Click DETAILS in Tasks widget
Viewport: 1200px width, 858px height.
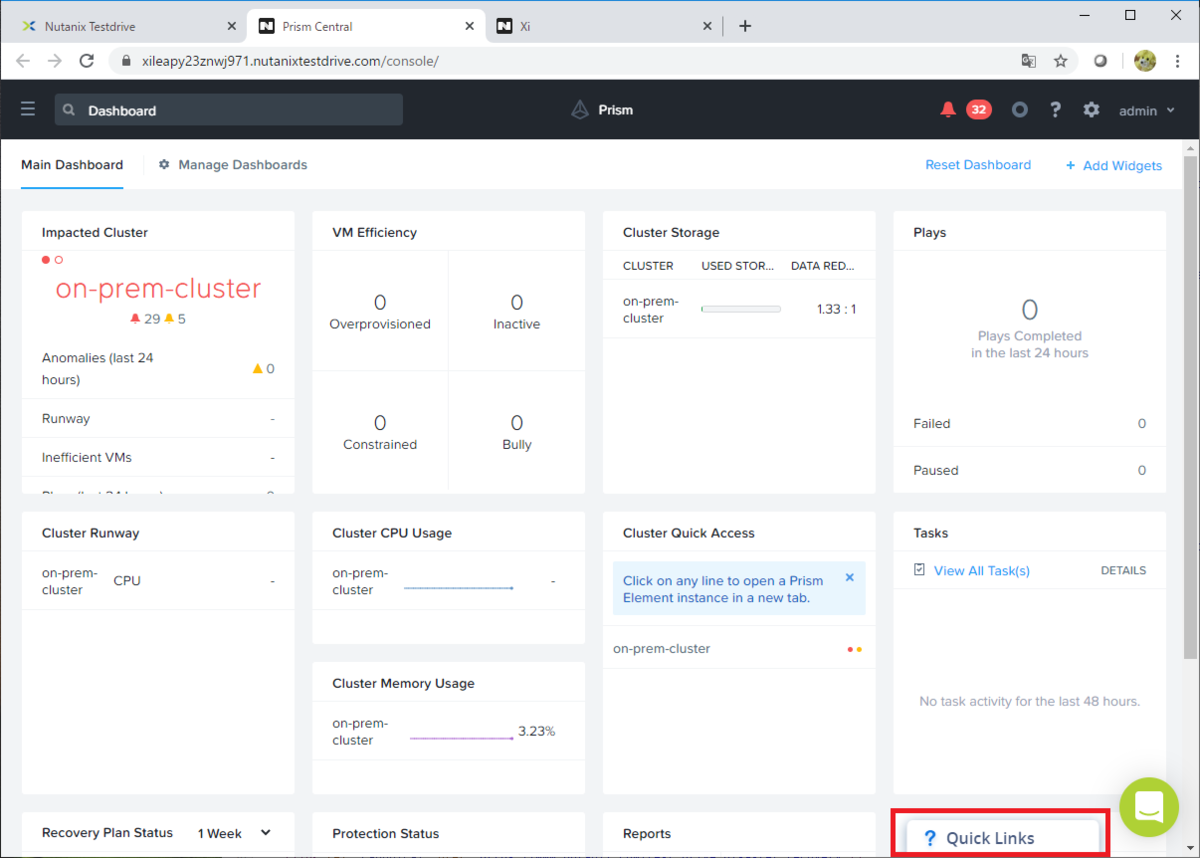(1124, 571)
